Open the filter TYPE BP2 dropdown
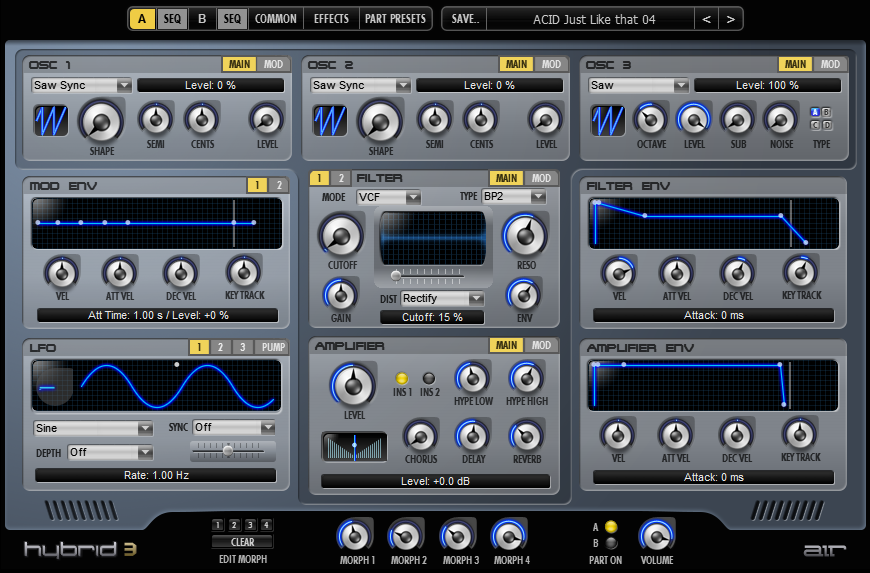Screen dimensions: 870x573 coord(514,196)
